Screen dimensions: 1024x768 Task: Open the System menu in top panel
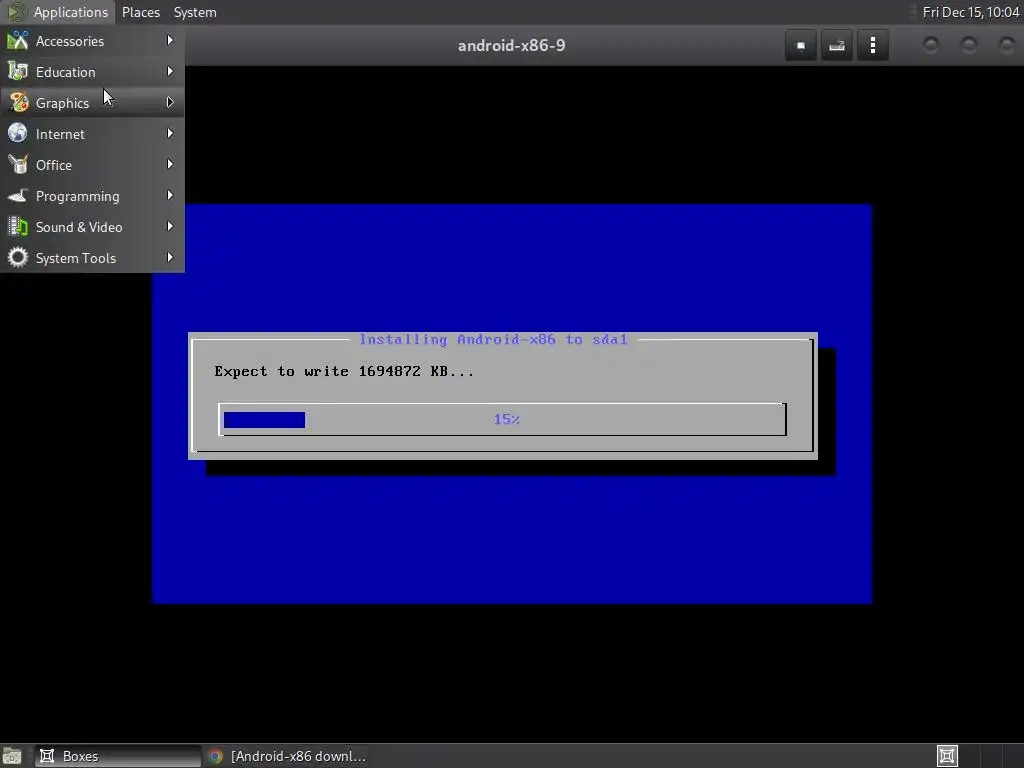tap(195, 12)
